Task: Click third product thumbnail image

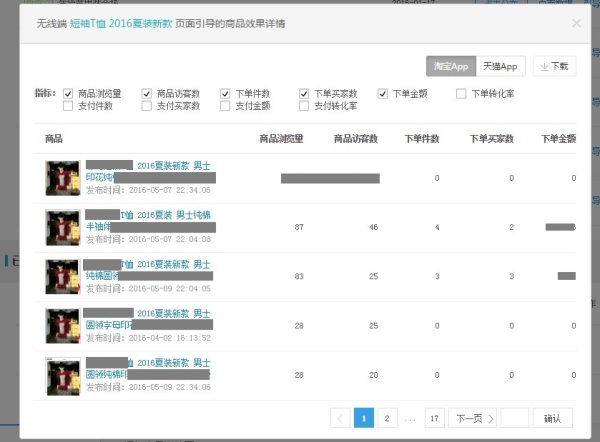Action: click(x=62, y=276)
